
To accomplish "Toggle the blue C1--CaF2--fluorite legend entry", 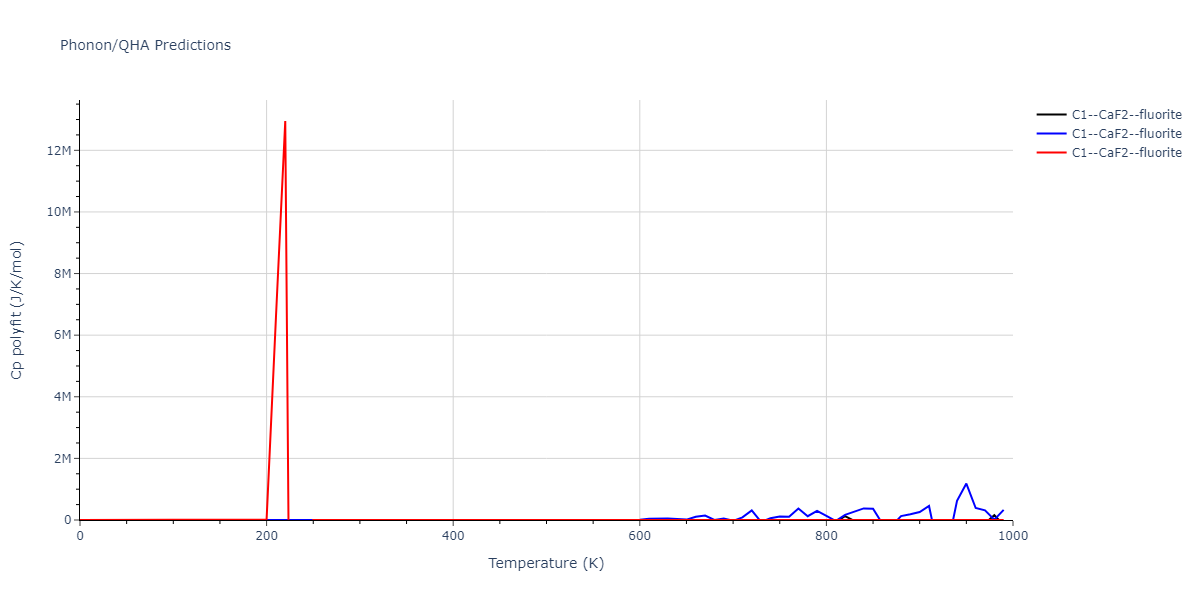I will pos(1126,134).
